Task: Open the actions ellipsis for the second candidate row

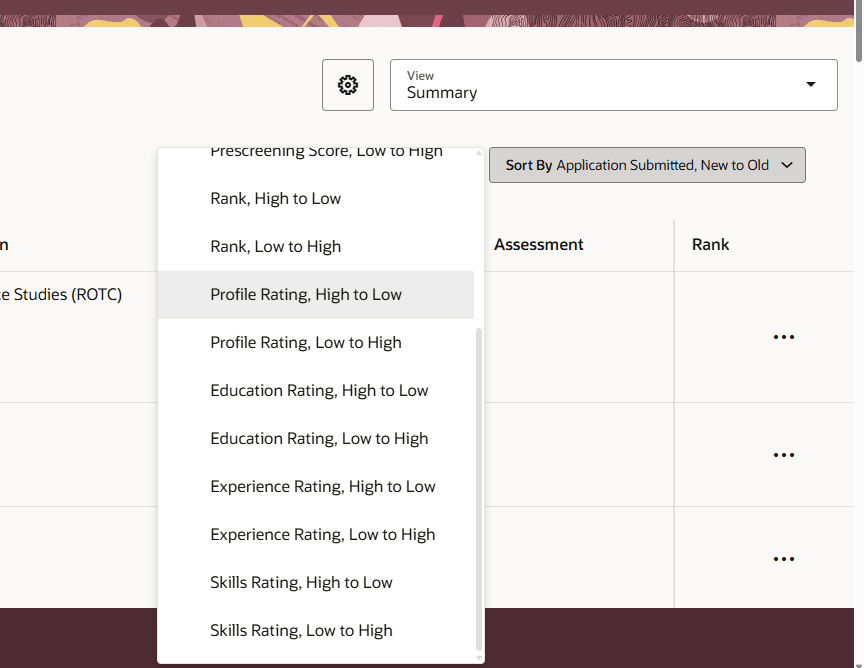Action: 784,454
